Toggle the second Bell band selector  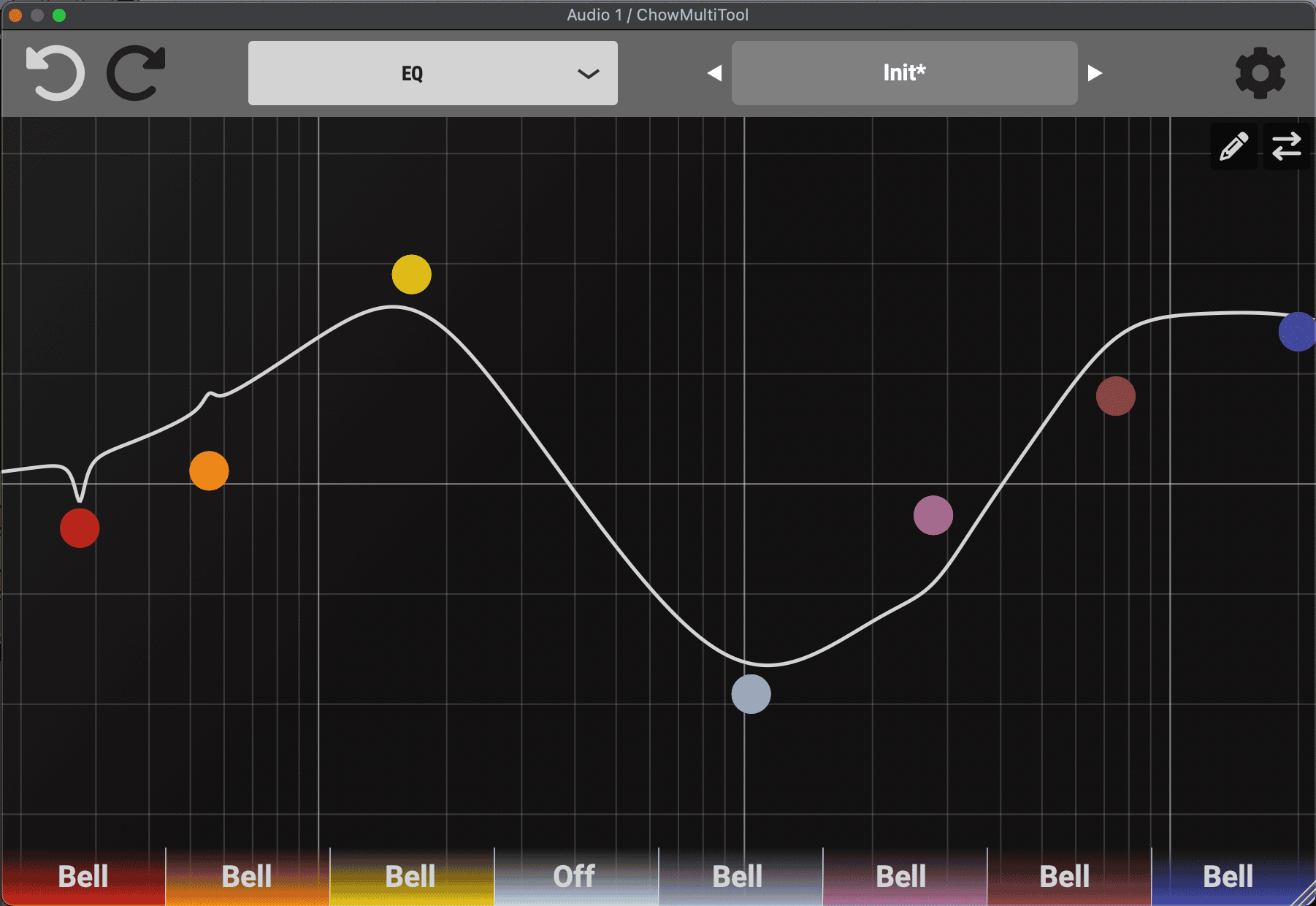(x=247, y=875)
